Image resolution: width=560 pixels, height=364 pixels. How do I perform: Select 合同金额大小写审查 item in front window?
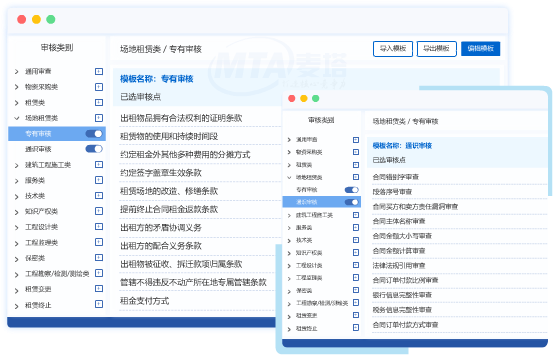pos(402,236)
